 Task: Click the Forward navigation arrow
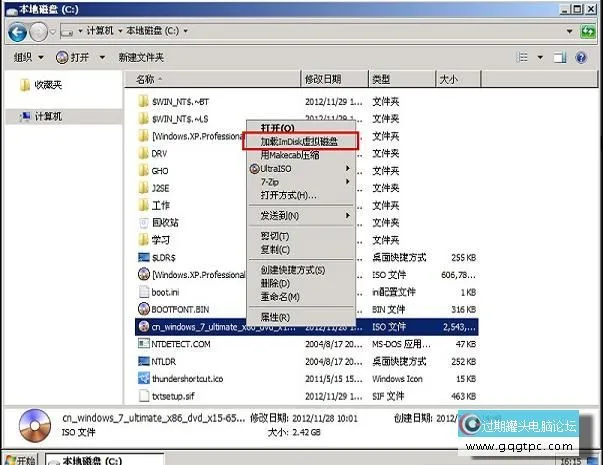point(38,32)
